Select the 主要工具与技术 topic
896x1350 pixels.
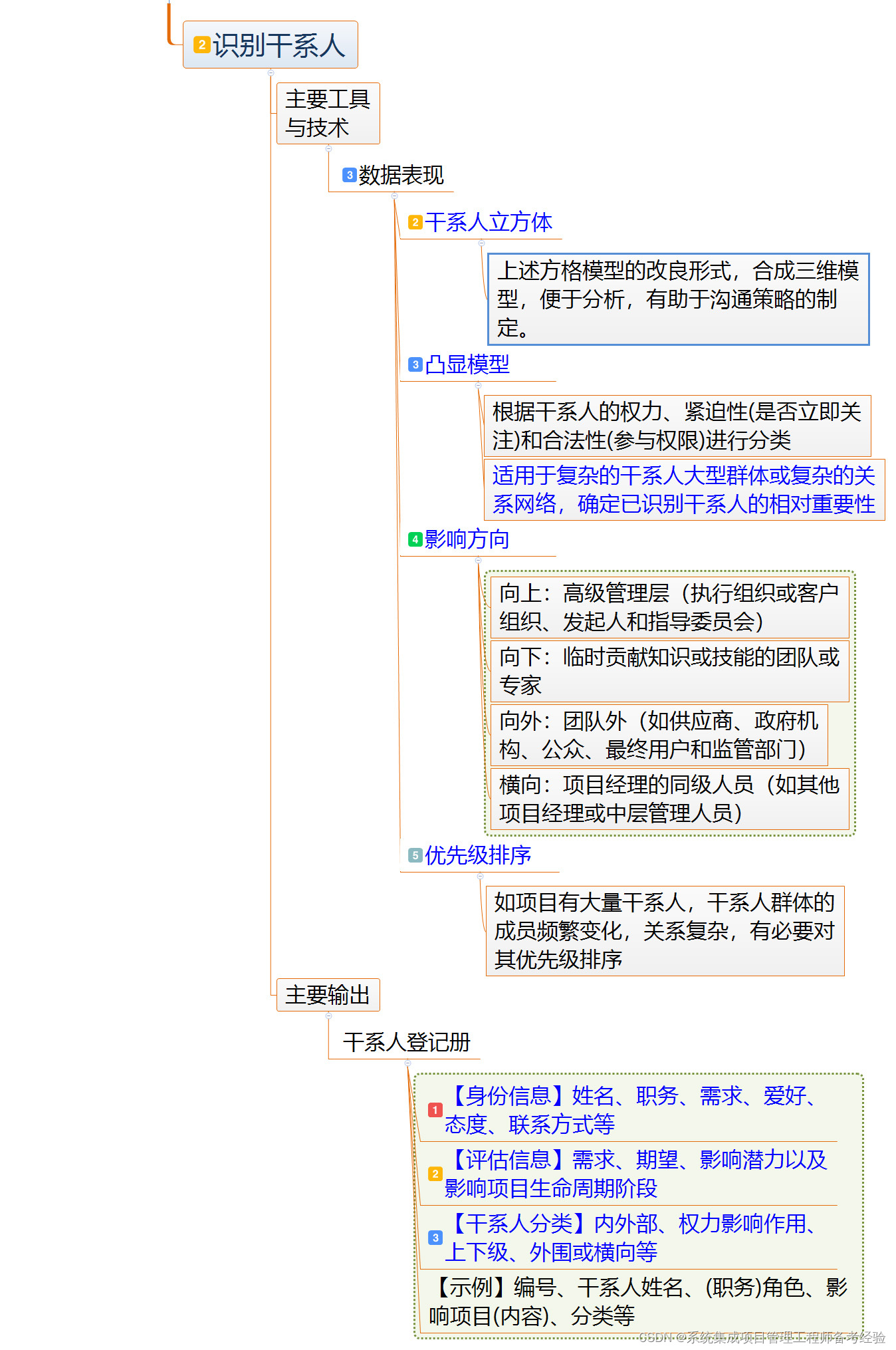click(x=328, y=113)
